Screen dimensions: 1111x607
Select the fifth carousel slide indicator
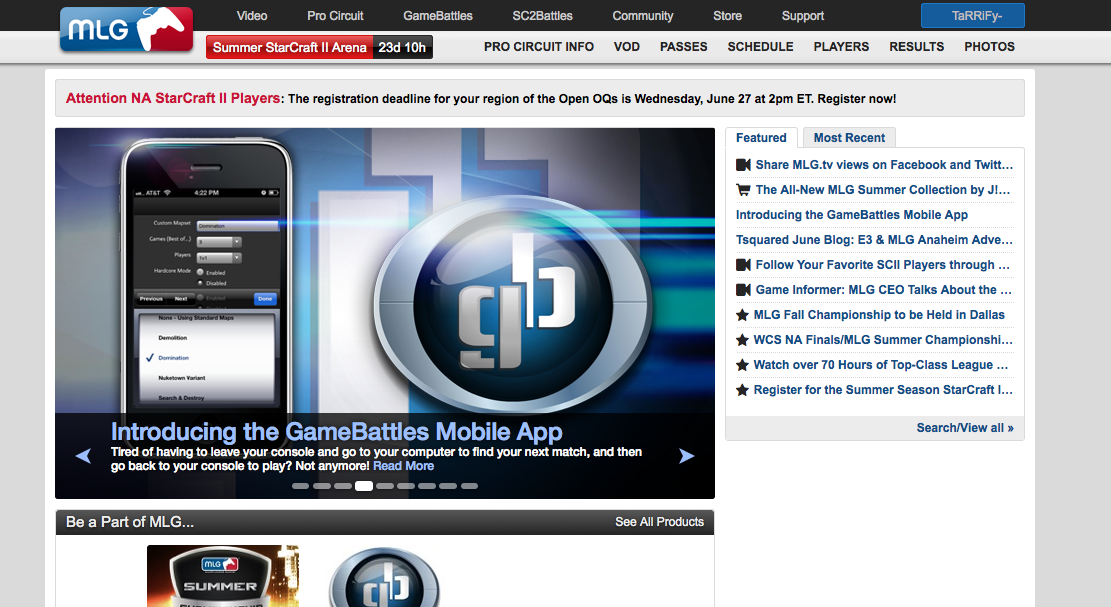click(385, 486)
